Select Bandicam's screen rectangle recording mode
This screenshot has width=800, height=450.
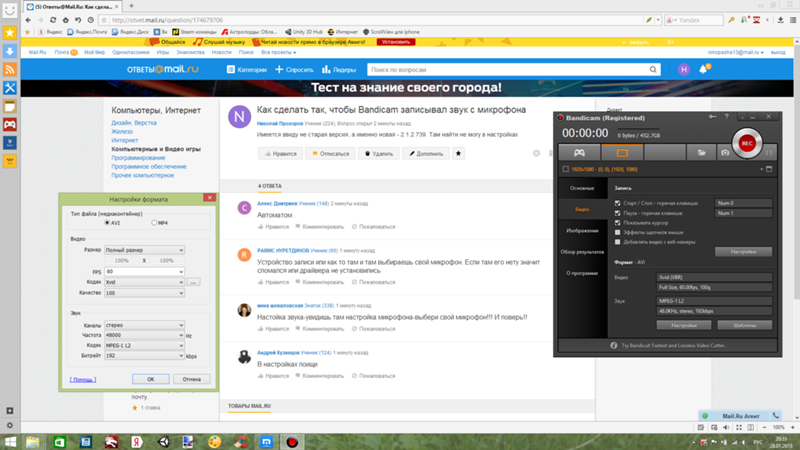click(622, 153)
